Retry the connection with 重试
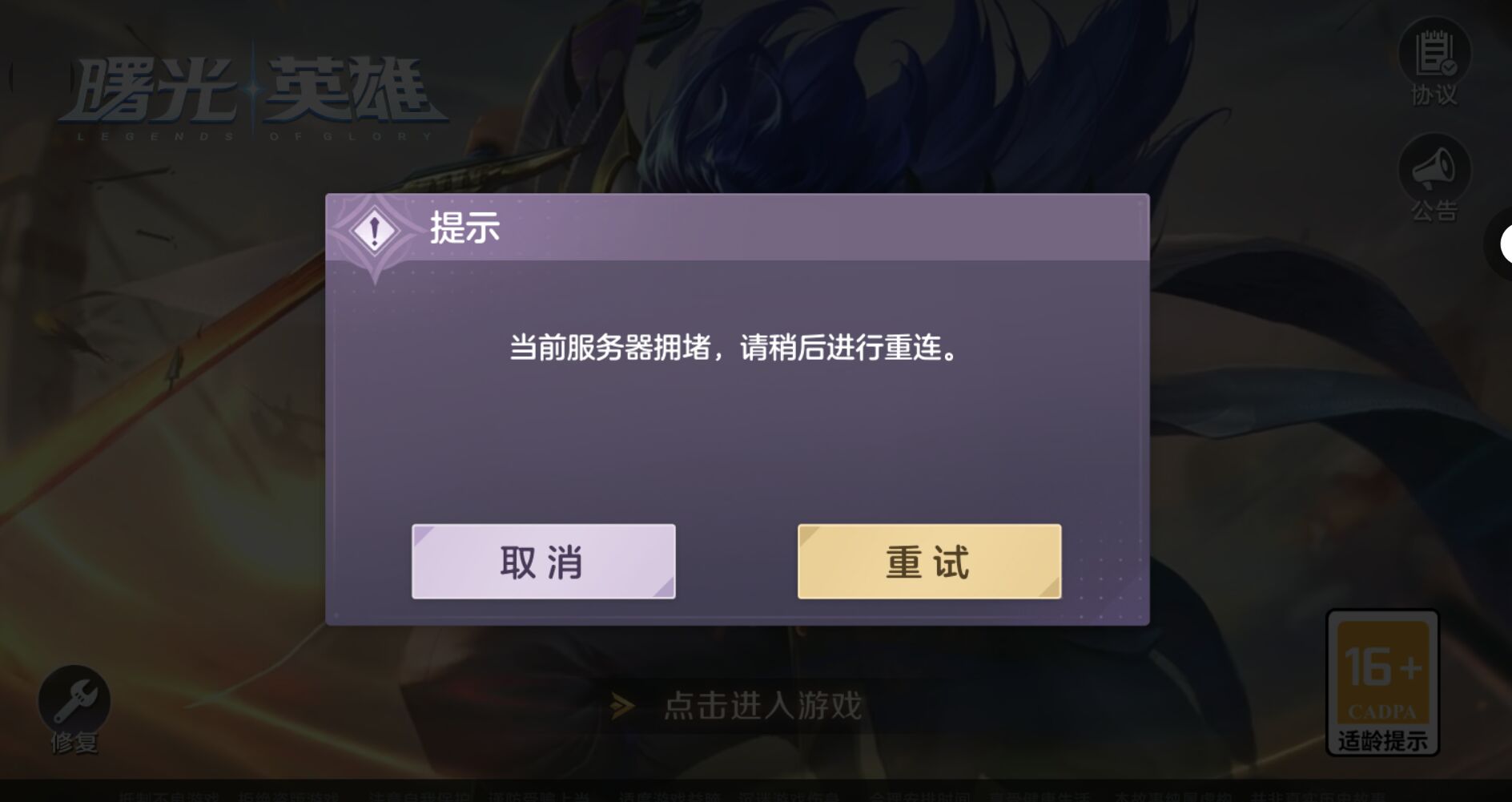The height and width of the screenshot is (802, 1512). click(929, 562)
